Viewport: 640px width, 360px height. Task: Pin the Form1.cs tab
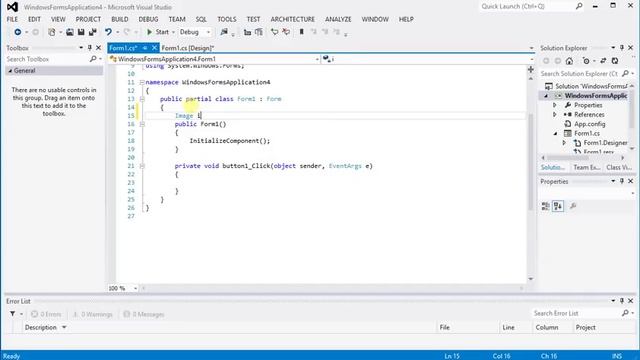[x=144, y=48]
